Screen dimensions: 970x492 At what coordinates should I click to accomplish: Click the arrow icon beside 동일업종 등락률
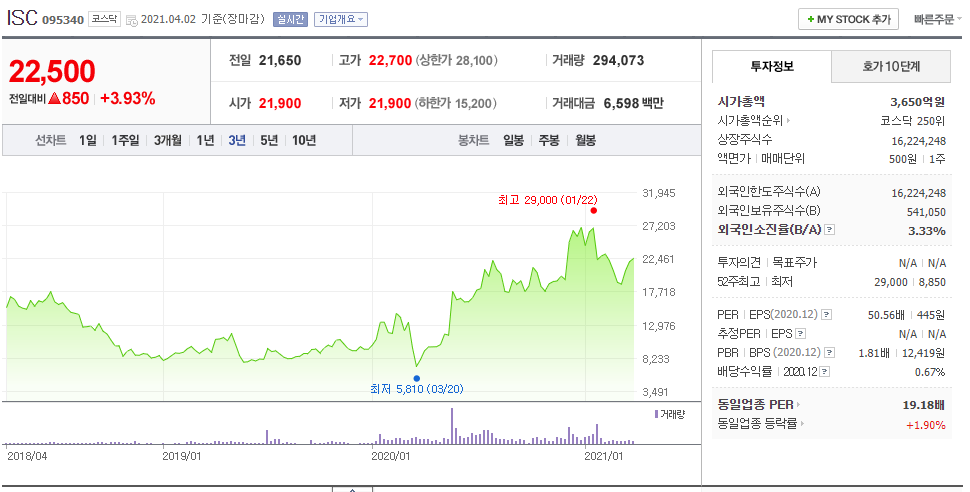802,424
